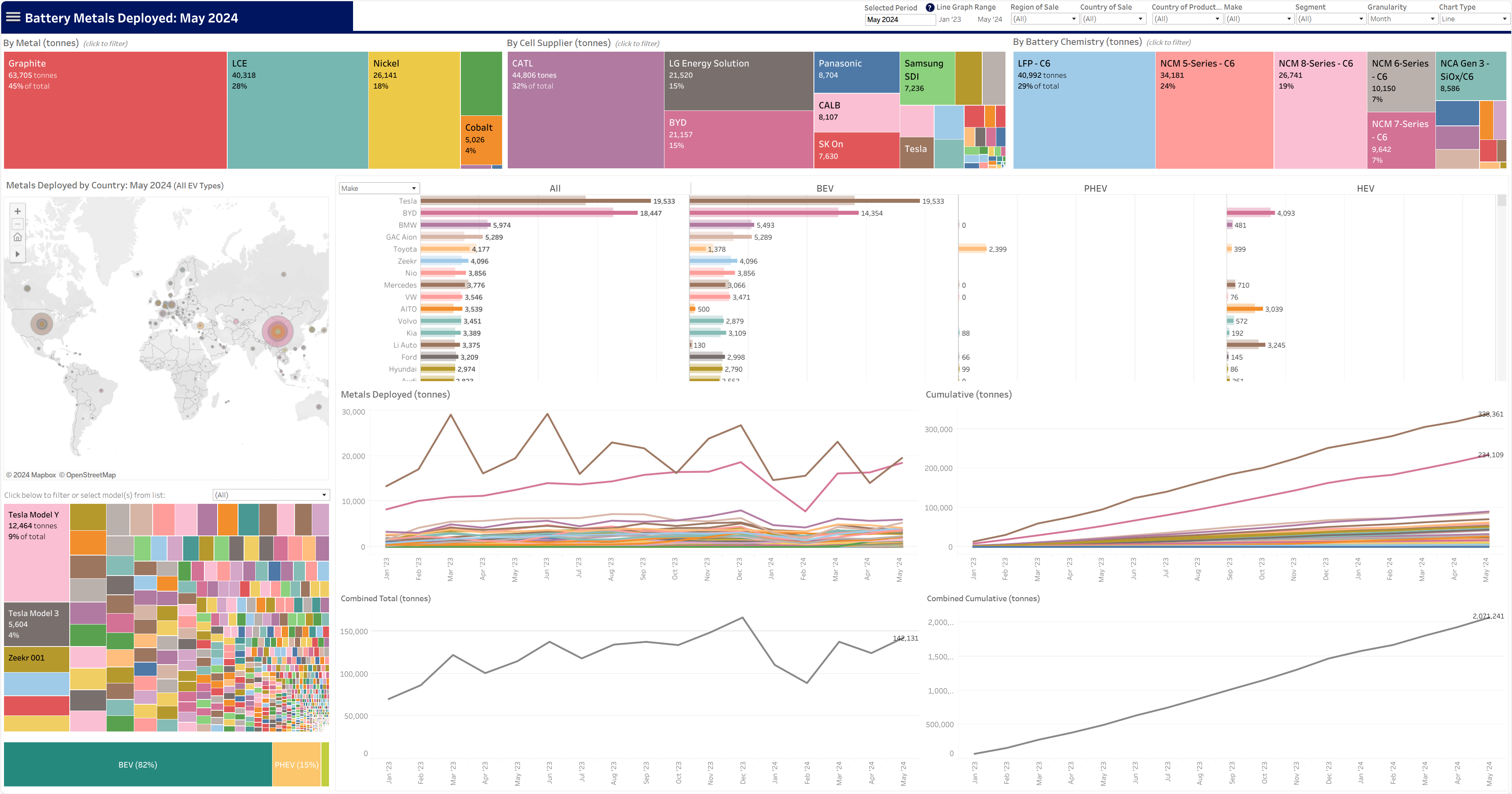The image size is (1512, 794).
Task: Select the Tesla row label
Action: 407,201
